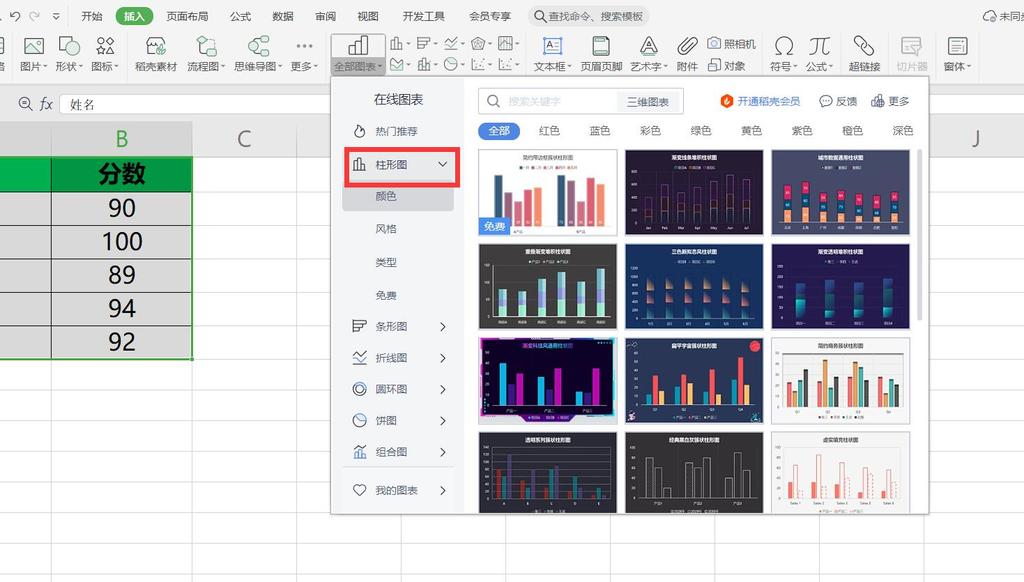The width and height of the screenshot is (1024, 582).
Task: Click the chart gallery vertical scrollbar
Action: [920, 235]
